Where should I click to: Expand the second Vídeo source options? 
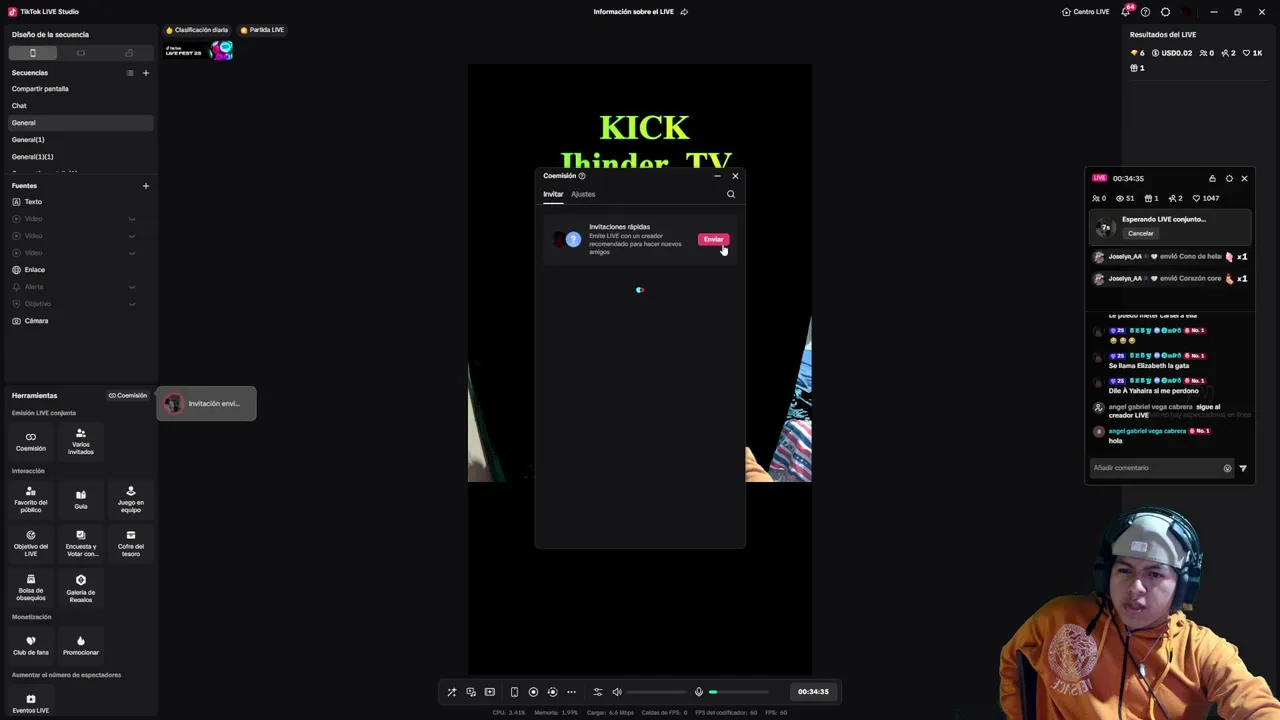point(131,236)
